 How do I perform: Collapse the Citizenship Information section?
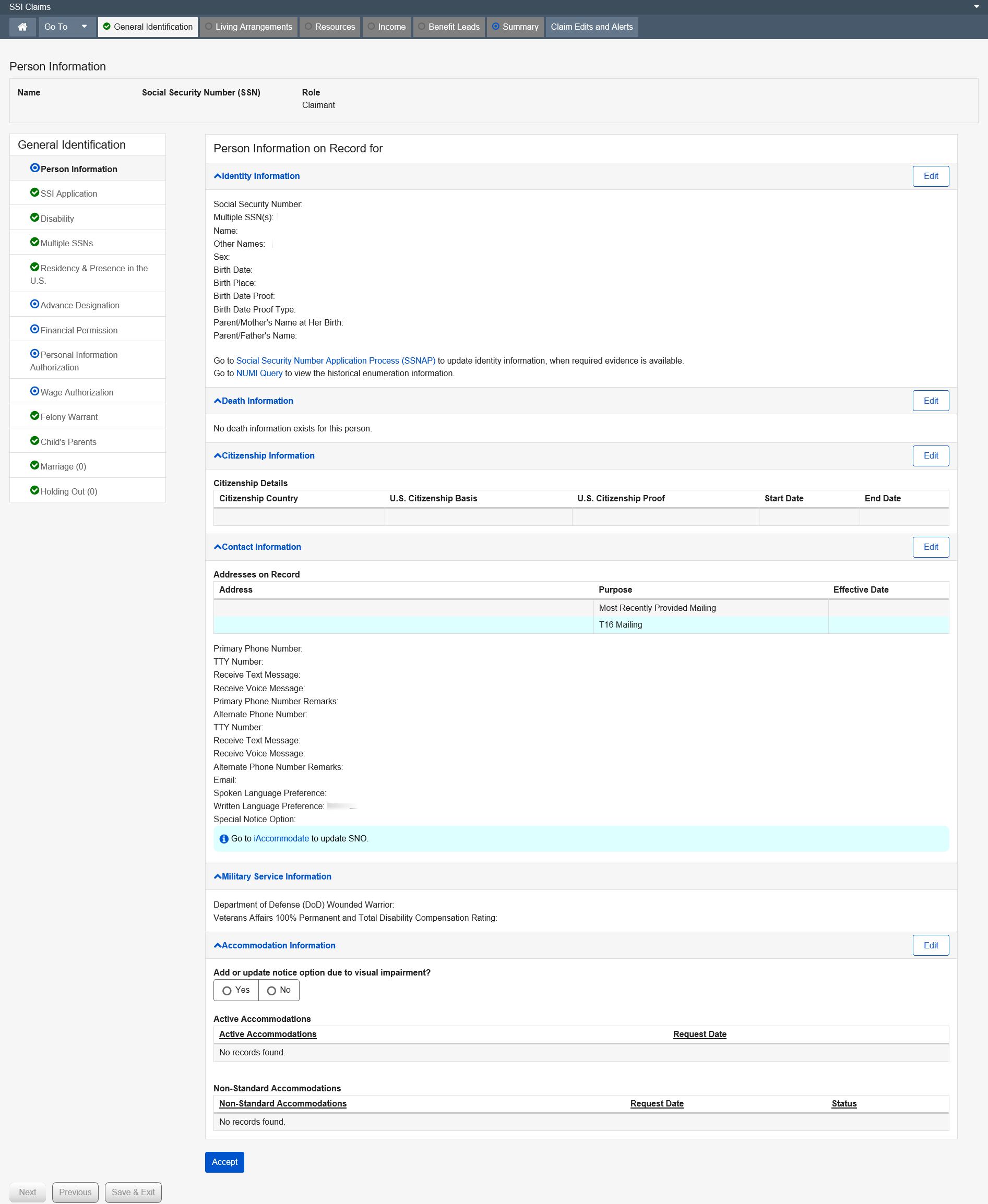(x=264, y=455)
